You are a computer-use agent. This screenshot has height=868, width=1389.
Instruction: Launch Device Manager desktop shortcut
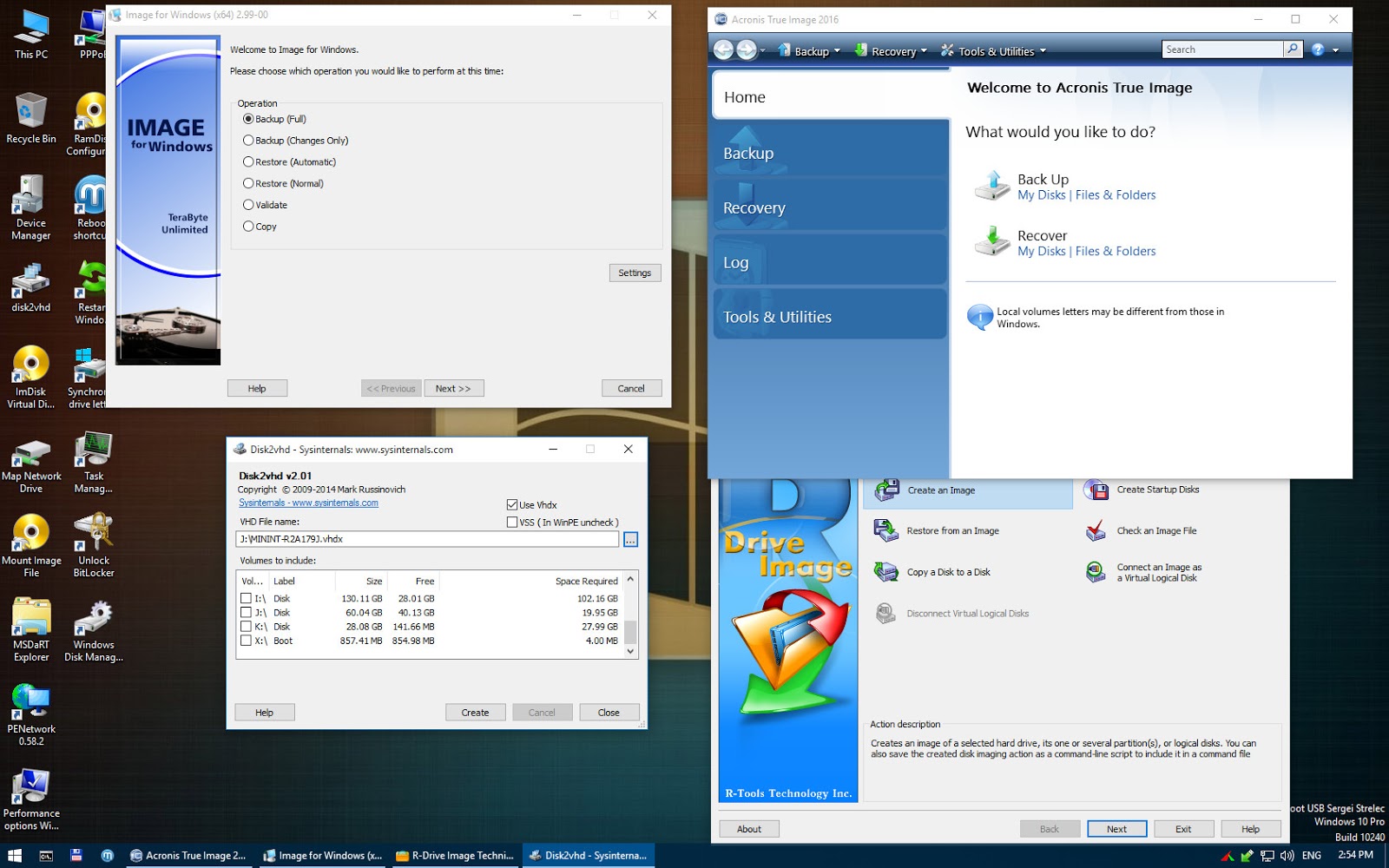(31, 208)
